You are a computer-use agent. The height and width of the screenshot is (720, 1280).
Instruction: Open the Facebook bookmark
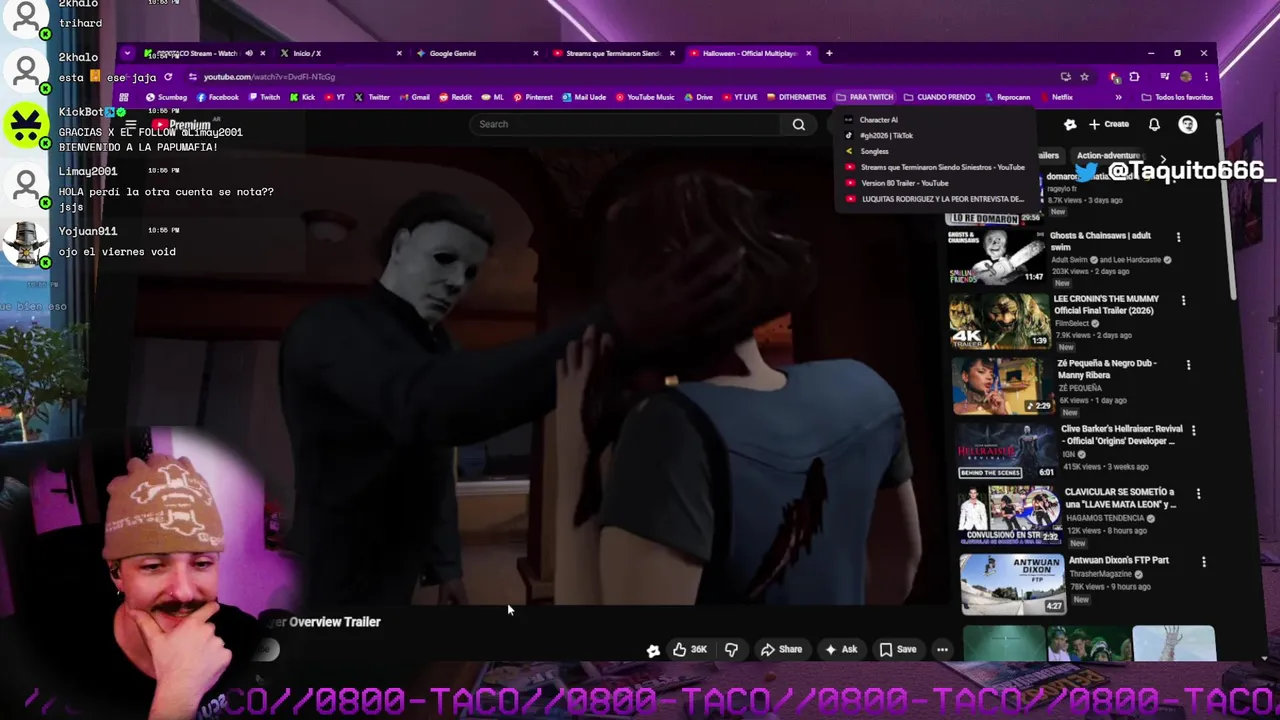point(217,97)
